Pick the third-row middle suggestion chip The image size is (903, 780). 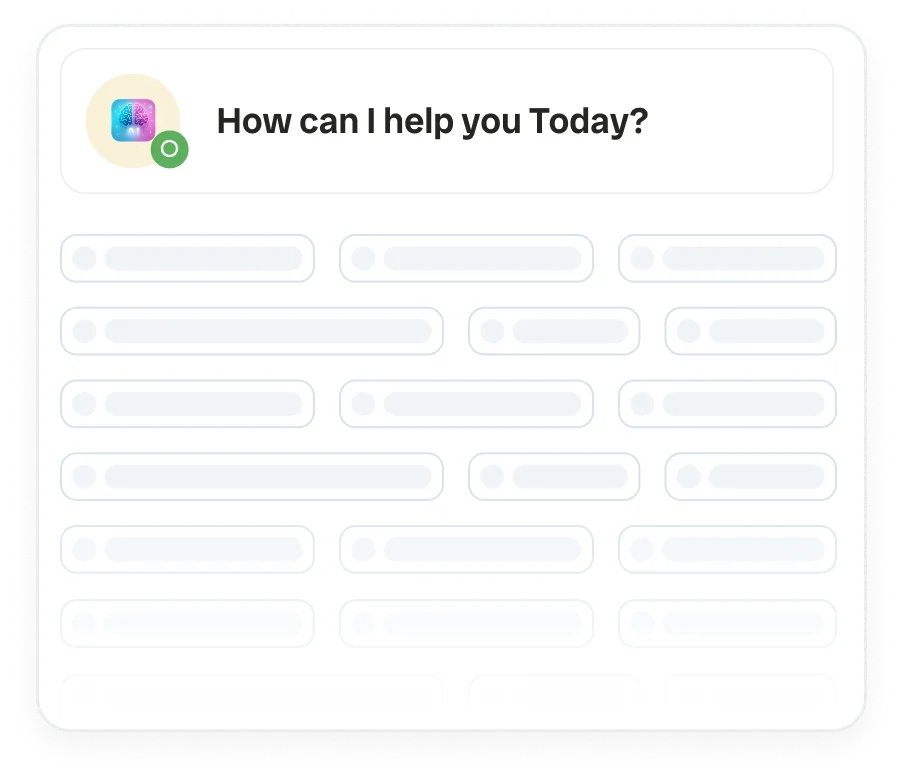pos(466,404)
